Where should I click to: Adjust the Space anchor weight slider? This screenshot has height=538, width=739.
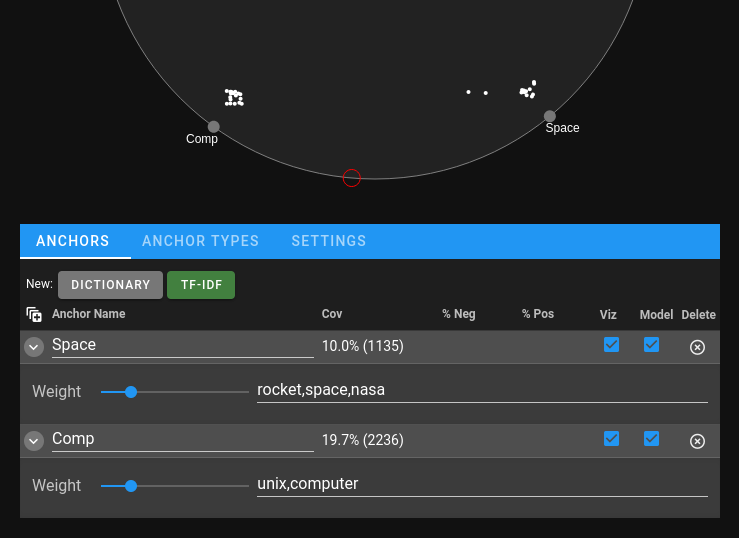pos(131,392)
